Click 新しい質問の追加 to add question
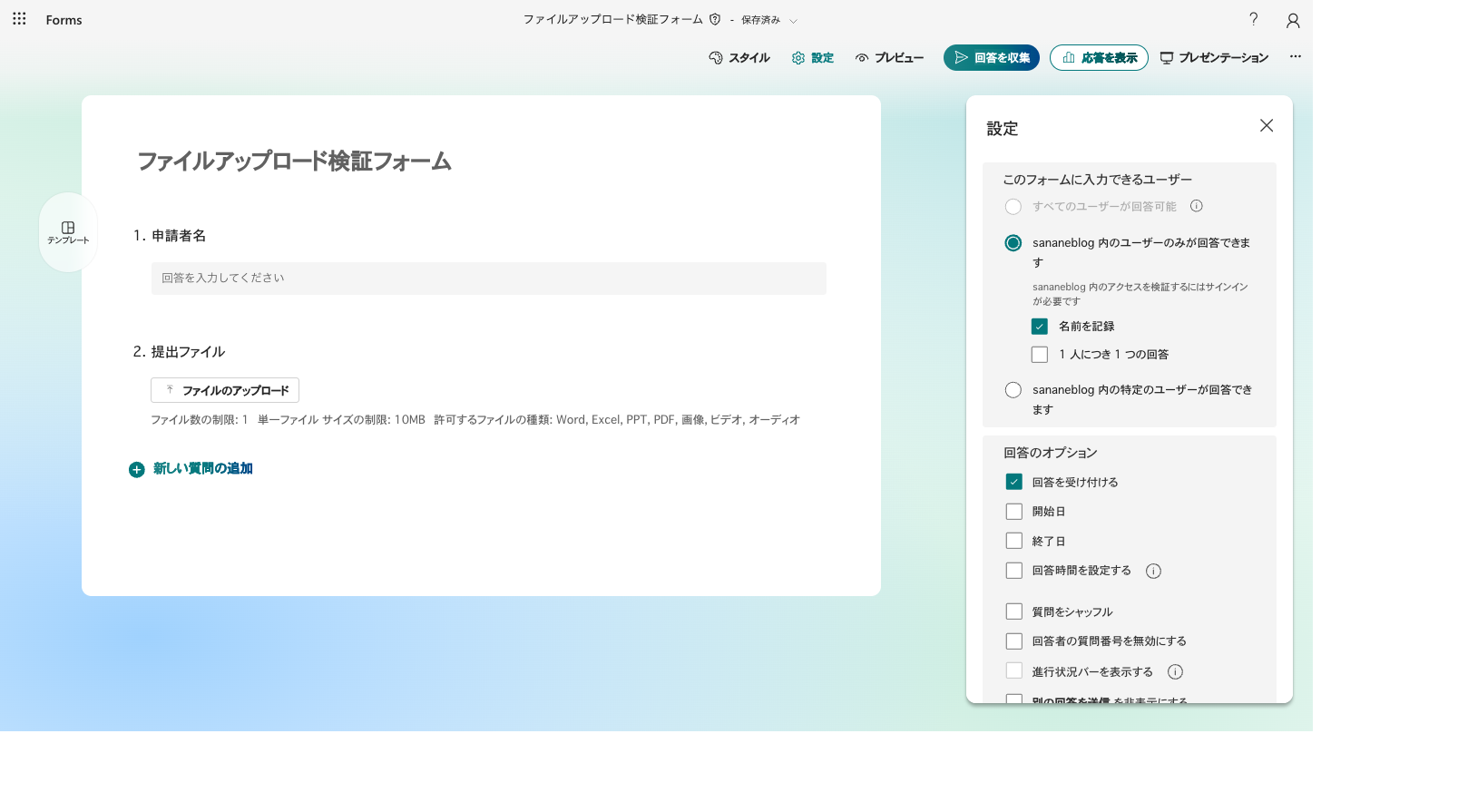Screen dimensions: 1458x812 click(191, 469)
